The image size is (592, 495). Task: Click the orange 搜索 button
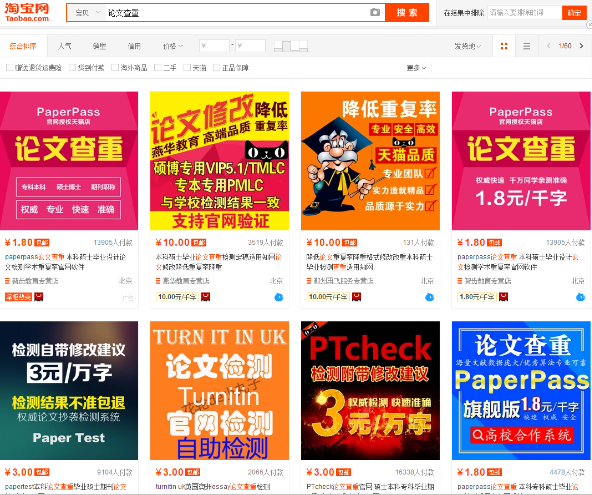click(407, 12)
